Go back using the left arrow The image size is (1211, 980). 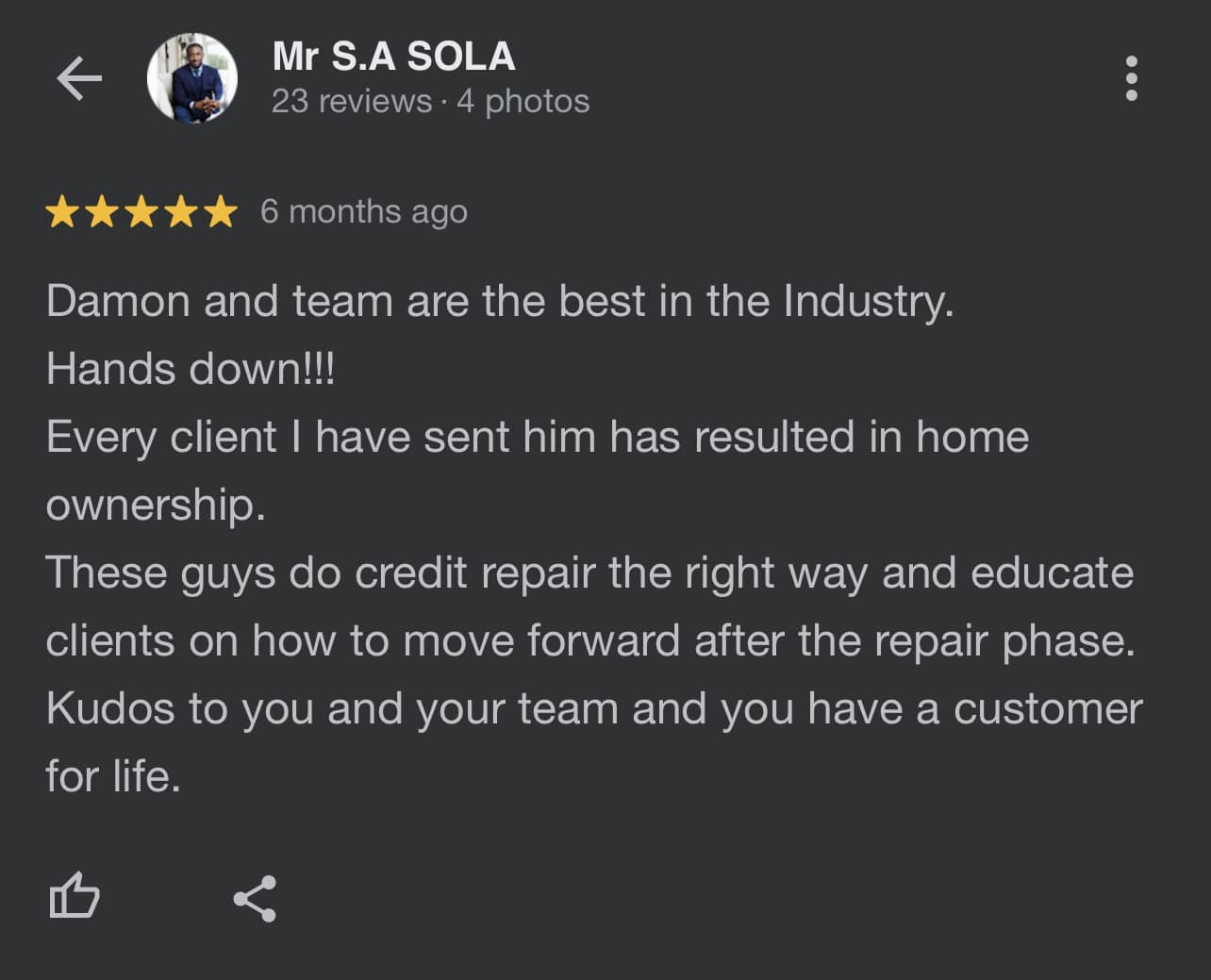click(x=79, y=78)
